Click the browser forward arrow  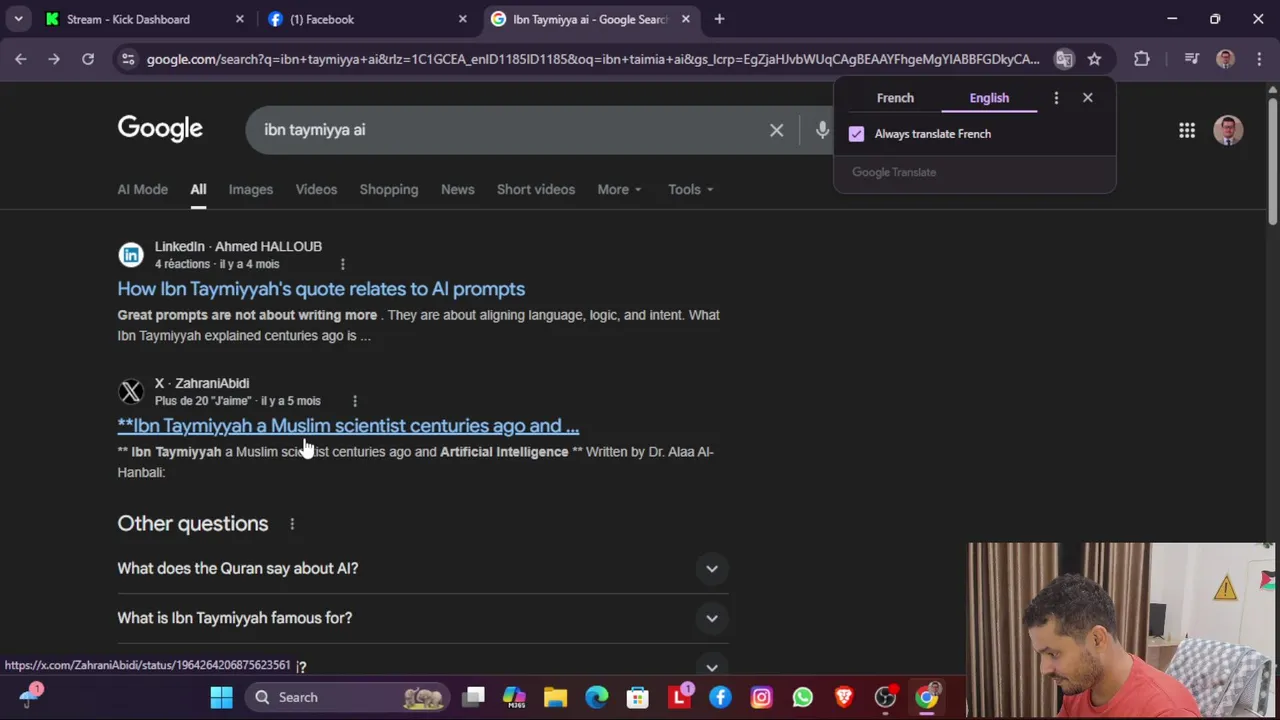click(54, 59)
